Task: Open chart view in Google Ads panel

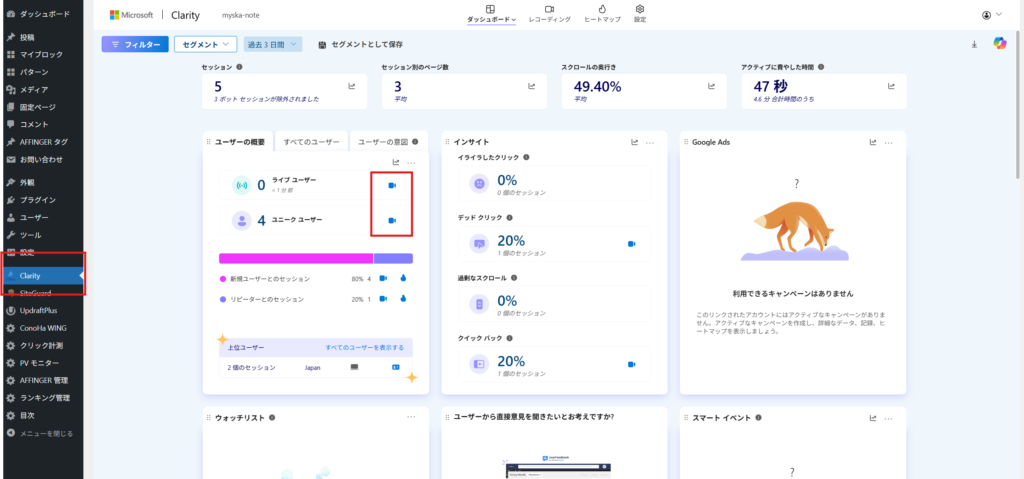Action: [x=872, y=142]
